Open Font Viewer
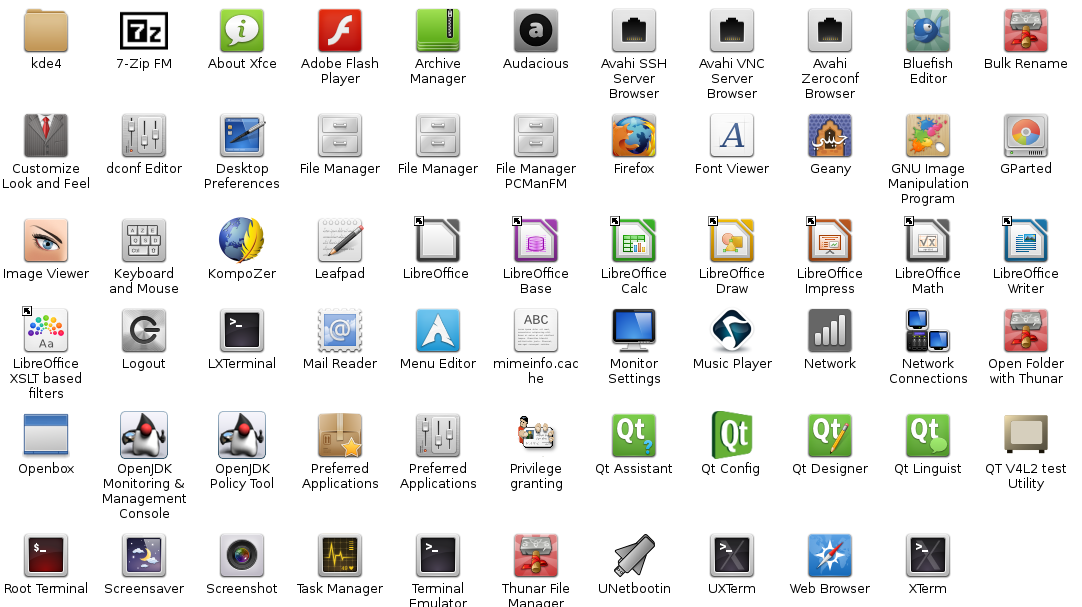This screenshot has height=607, width=1082. 731,136
